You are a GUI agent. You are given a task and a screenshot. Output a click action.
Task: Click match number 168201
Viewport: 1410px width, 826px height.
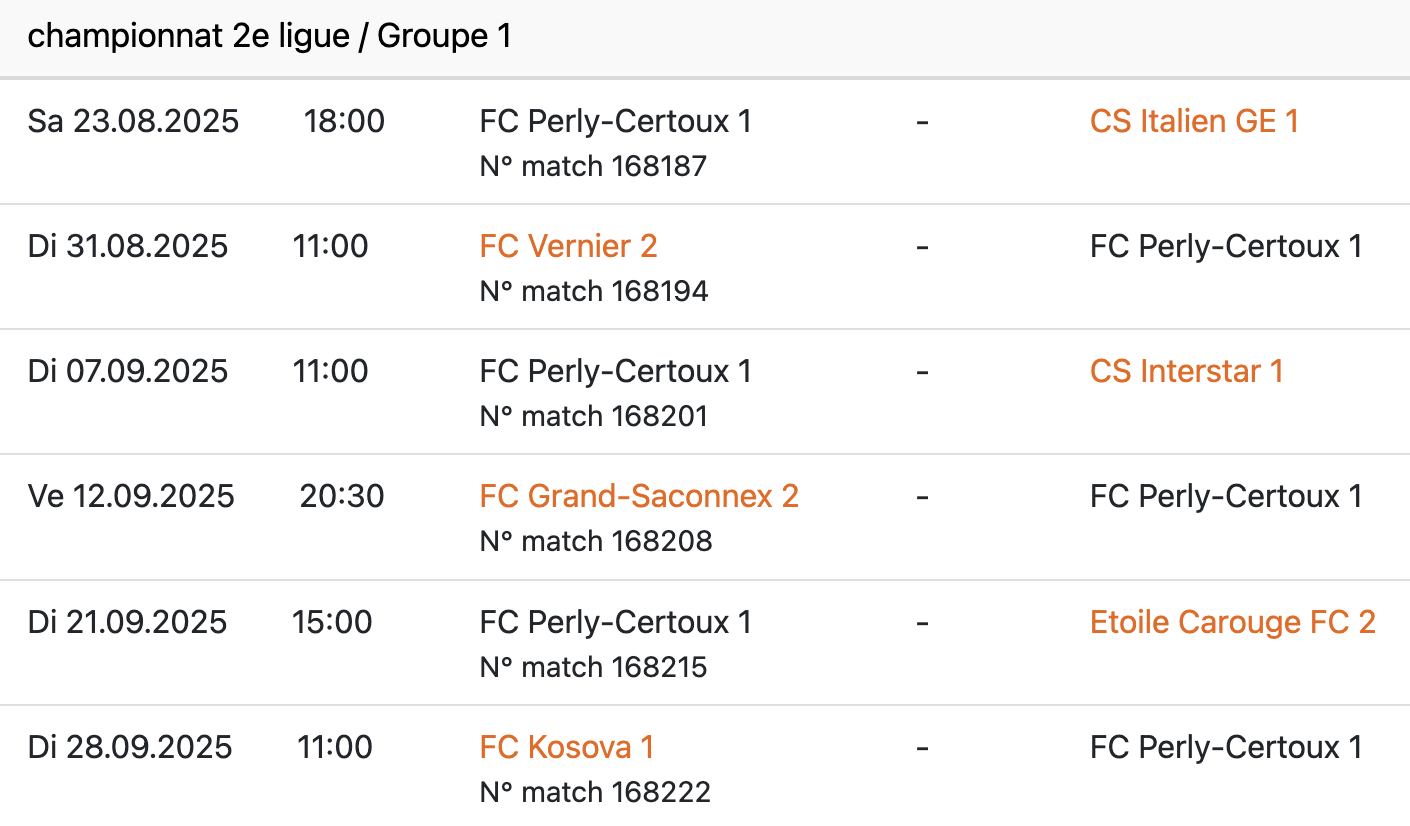[x=594, y=416]
